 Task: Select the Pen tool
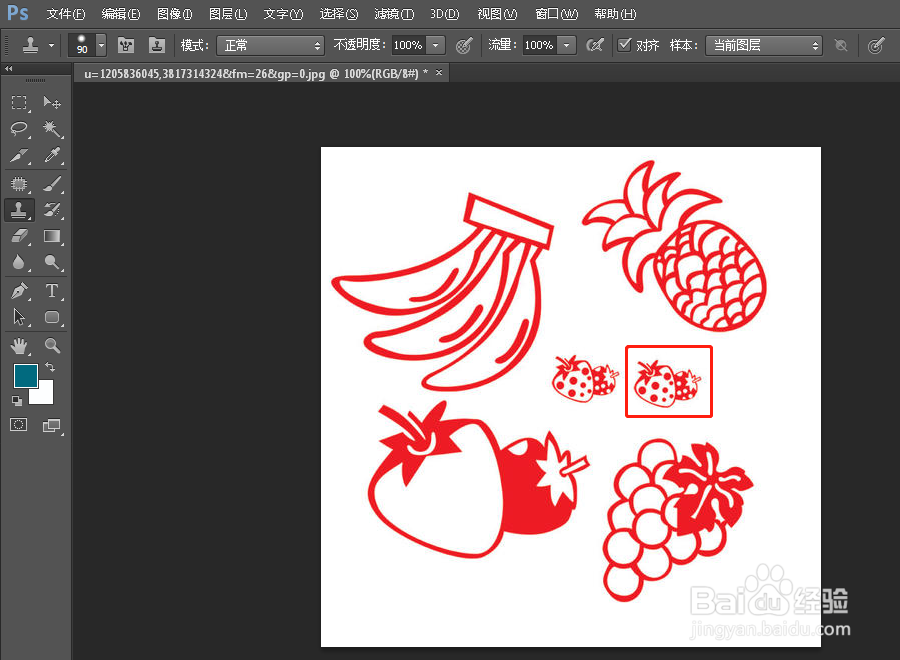pos(19,291)
